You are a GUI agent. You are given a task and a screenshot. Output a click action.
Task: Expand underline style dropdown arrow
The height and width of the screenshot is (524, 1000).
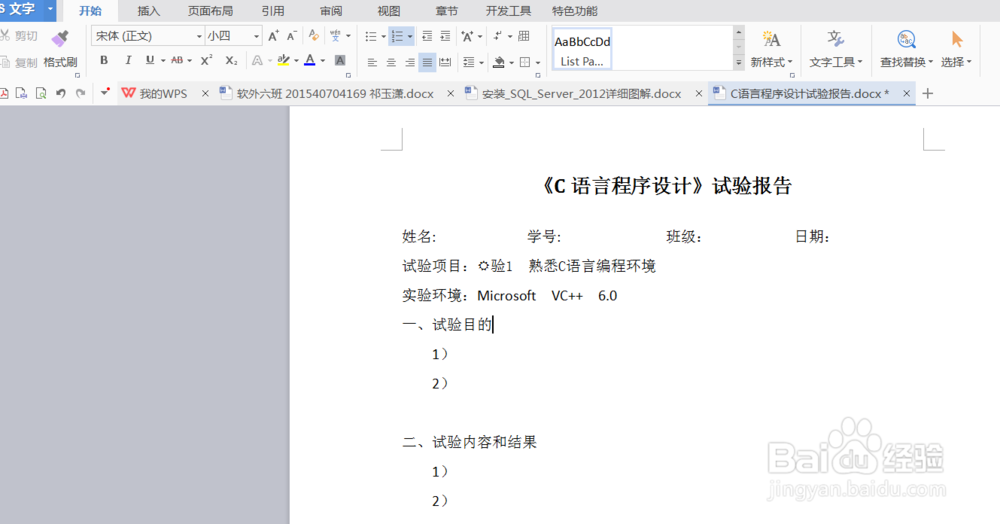(163, 61)
